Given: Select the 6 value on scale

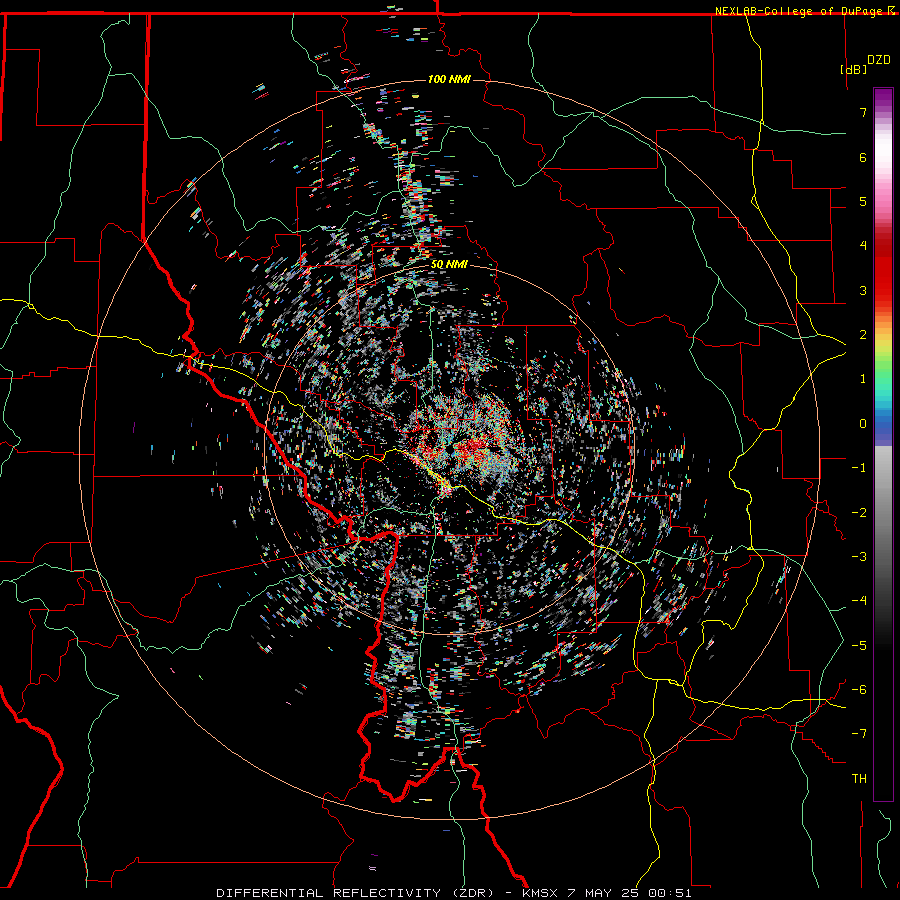Looking at the screenshot, I should pos(863,157).
